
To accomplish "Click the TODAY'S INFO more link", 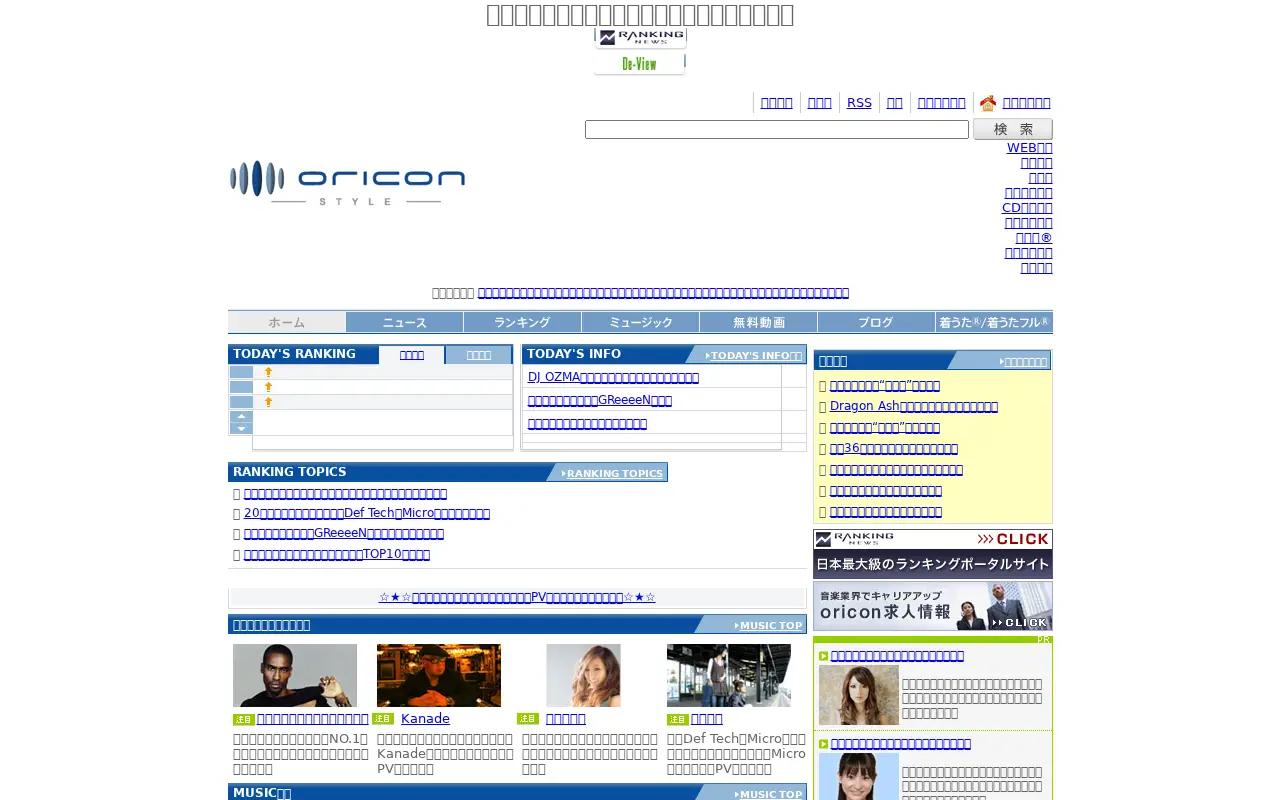I will click(x=755, y=355).
